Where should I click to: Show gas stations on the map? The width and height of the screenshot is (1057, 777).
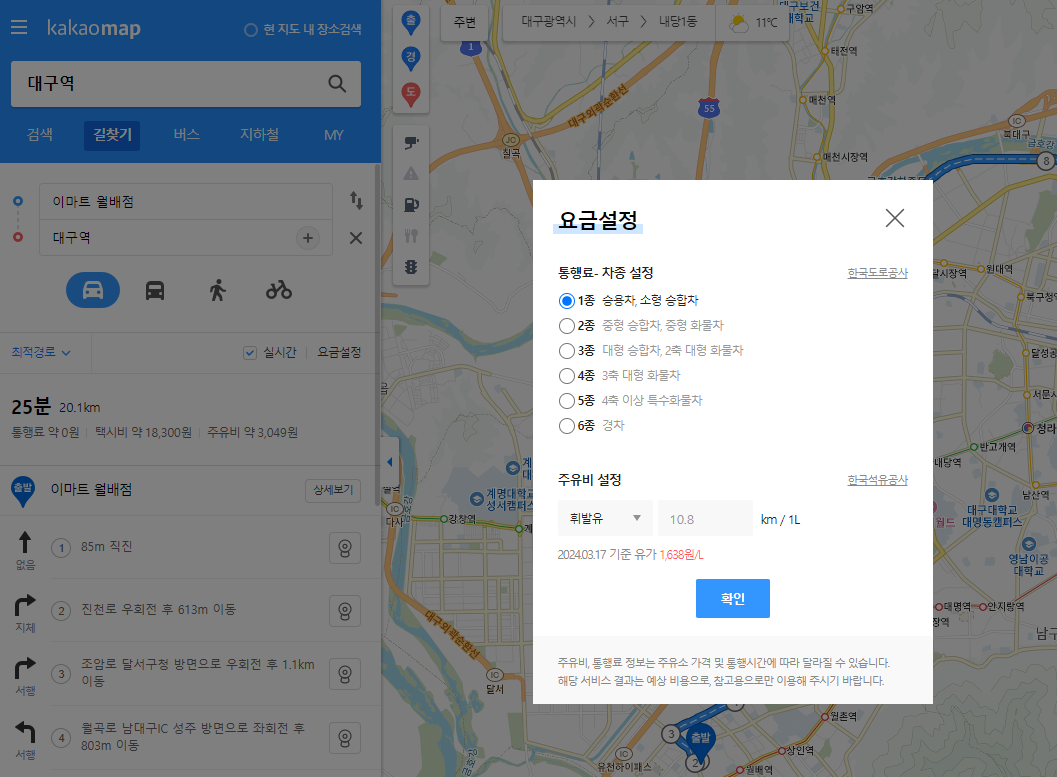click(x=411, y=204)
